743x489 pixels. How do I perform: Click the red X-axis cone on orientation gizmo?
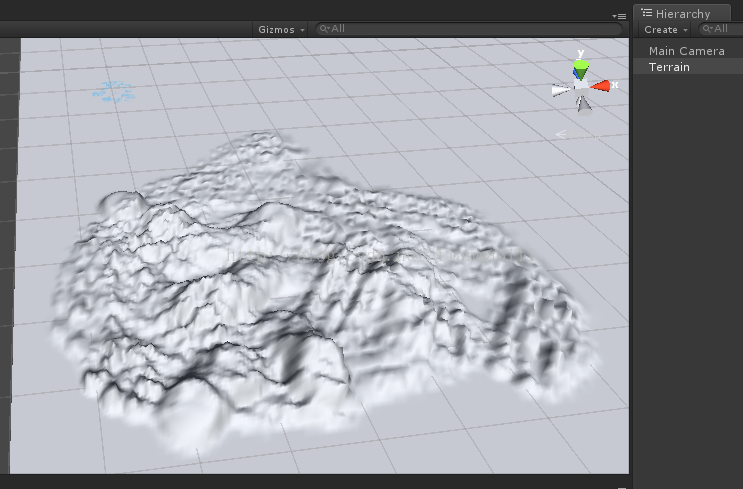(600, 86)
